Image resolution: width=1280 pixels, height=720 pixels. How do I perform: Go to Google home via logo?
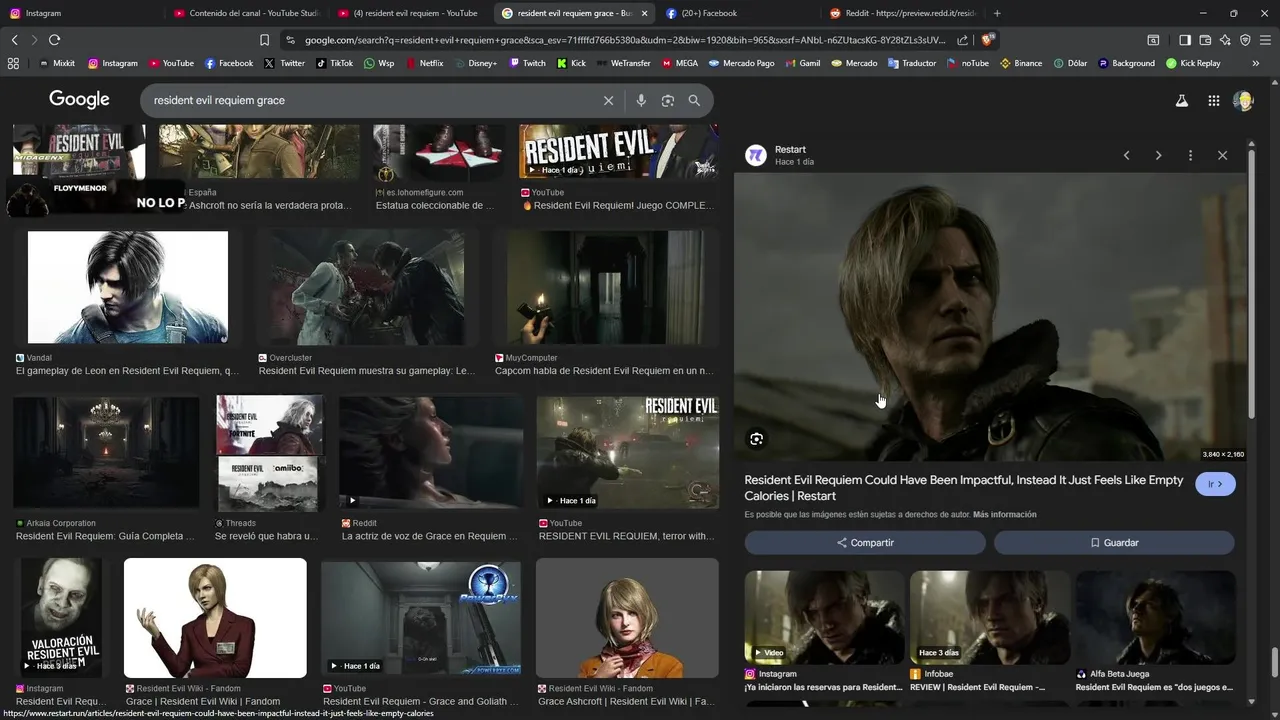[79, 100]
